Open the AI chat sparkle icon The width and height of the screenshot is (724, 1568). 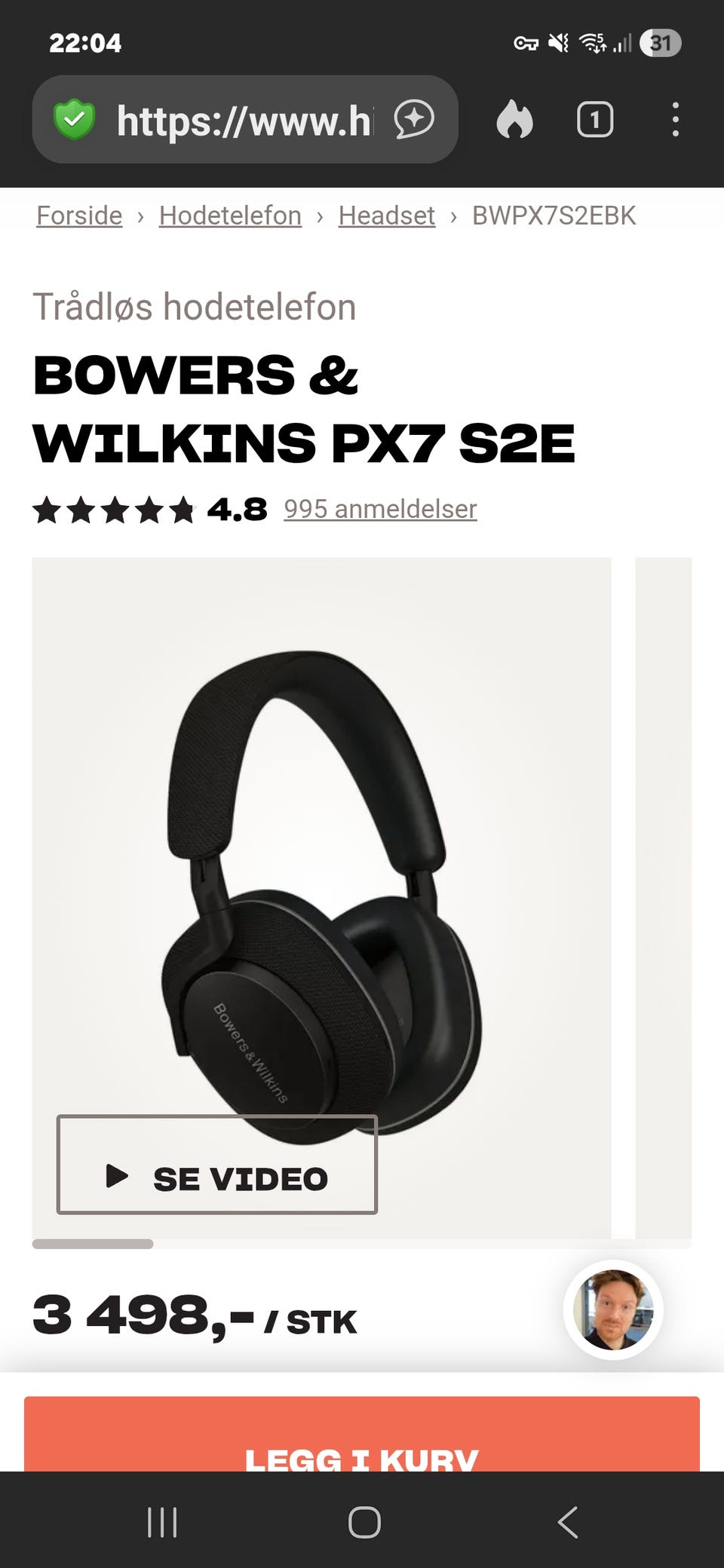point(414,119)
